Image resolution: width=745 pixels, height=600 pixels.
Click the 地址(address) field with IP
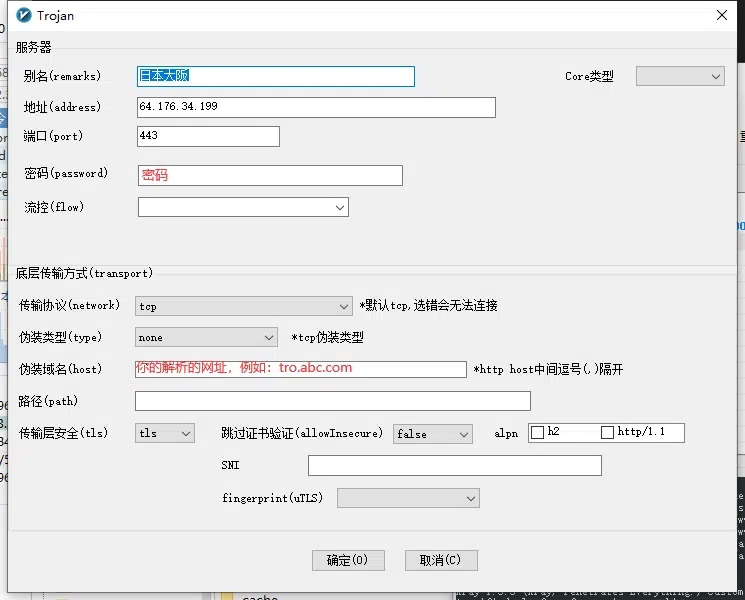pyautogui.click(x=316, y=107)
